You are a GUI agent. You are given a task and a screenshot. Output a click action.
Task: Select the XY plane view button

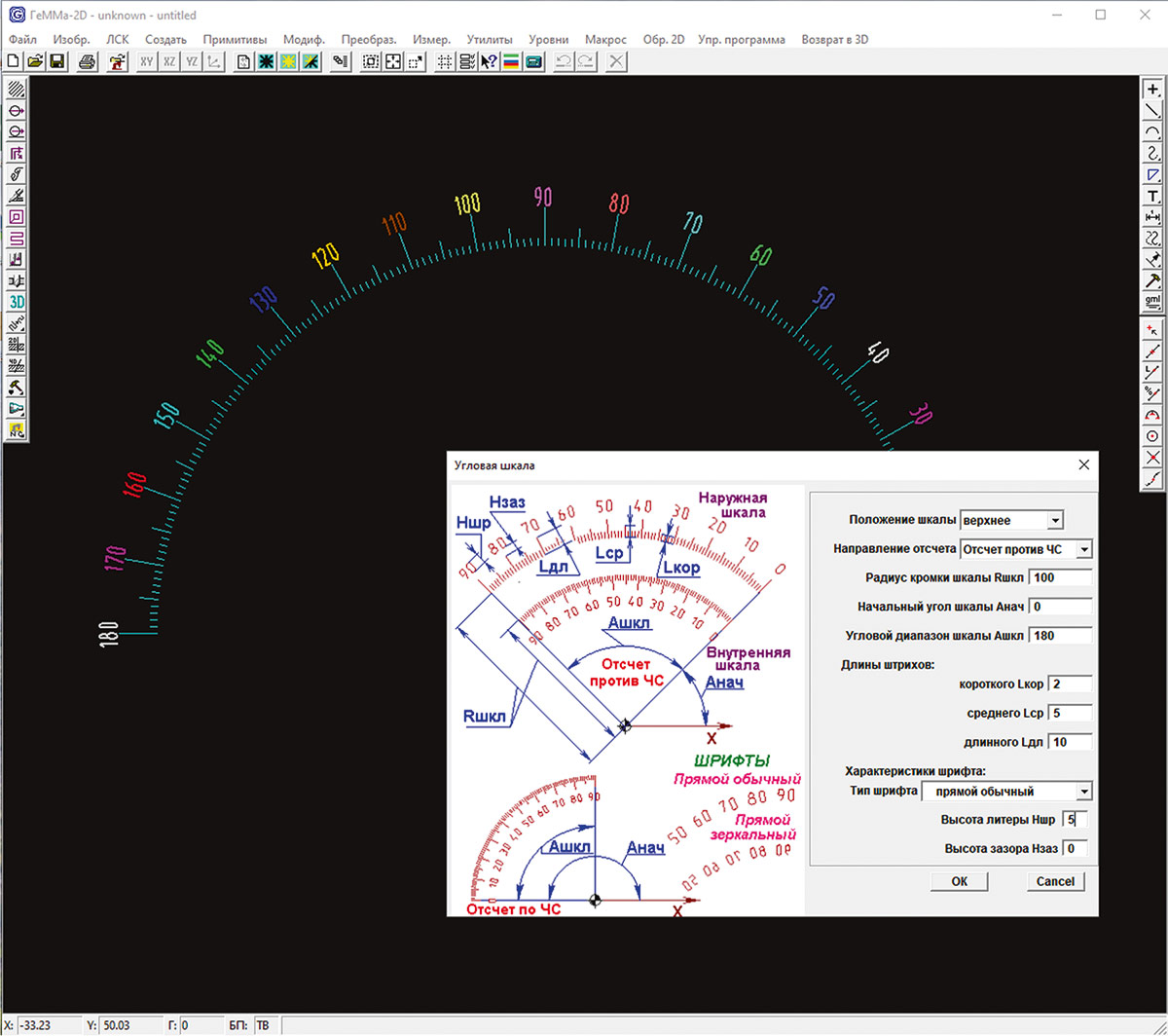147,61
